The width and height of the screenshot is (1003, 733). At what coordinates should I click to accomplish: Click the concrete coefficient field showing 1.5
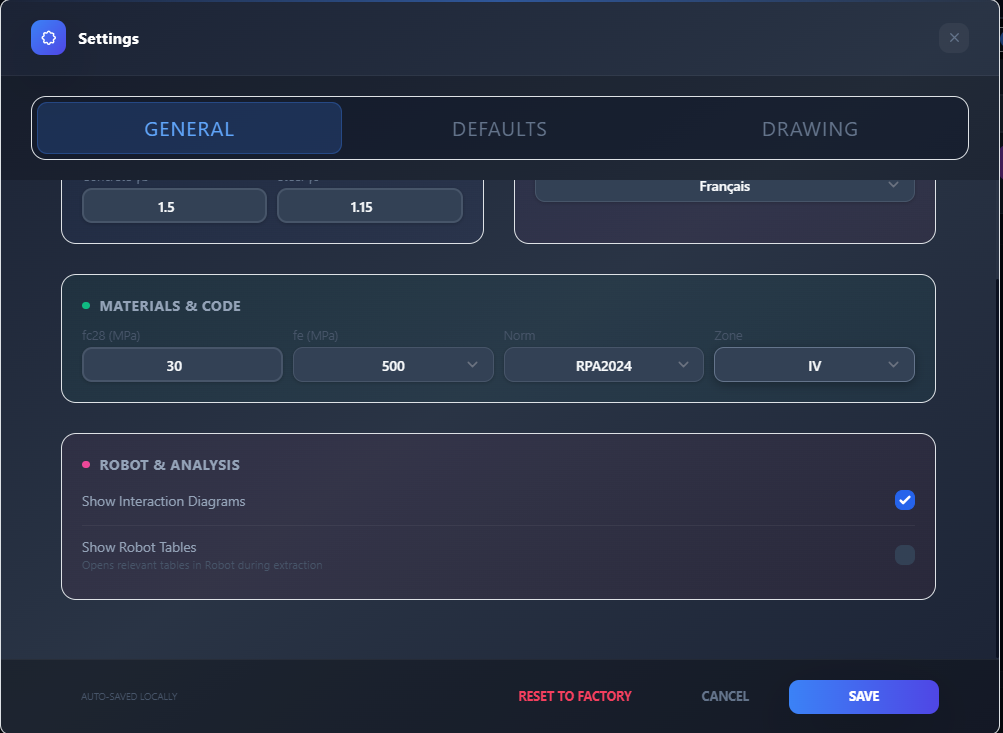173,205
